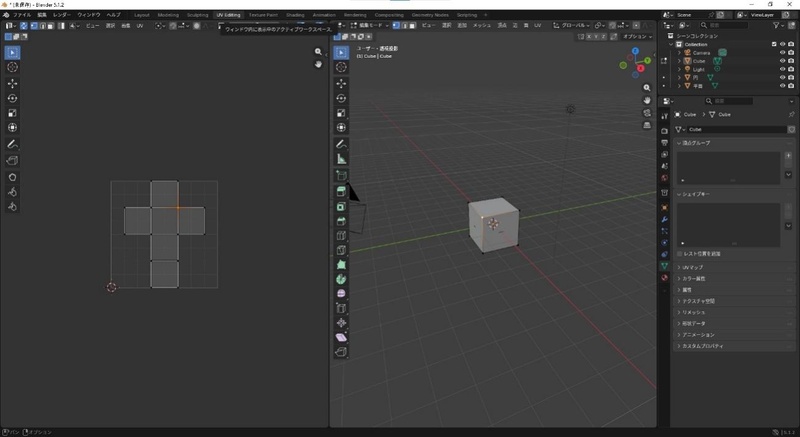Select the Knife tool

(x=341, y=250)
